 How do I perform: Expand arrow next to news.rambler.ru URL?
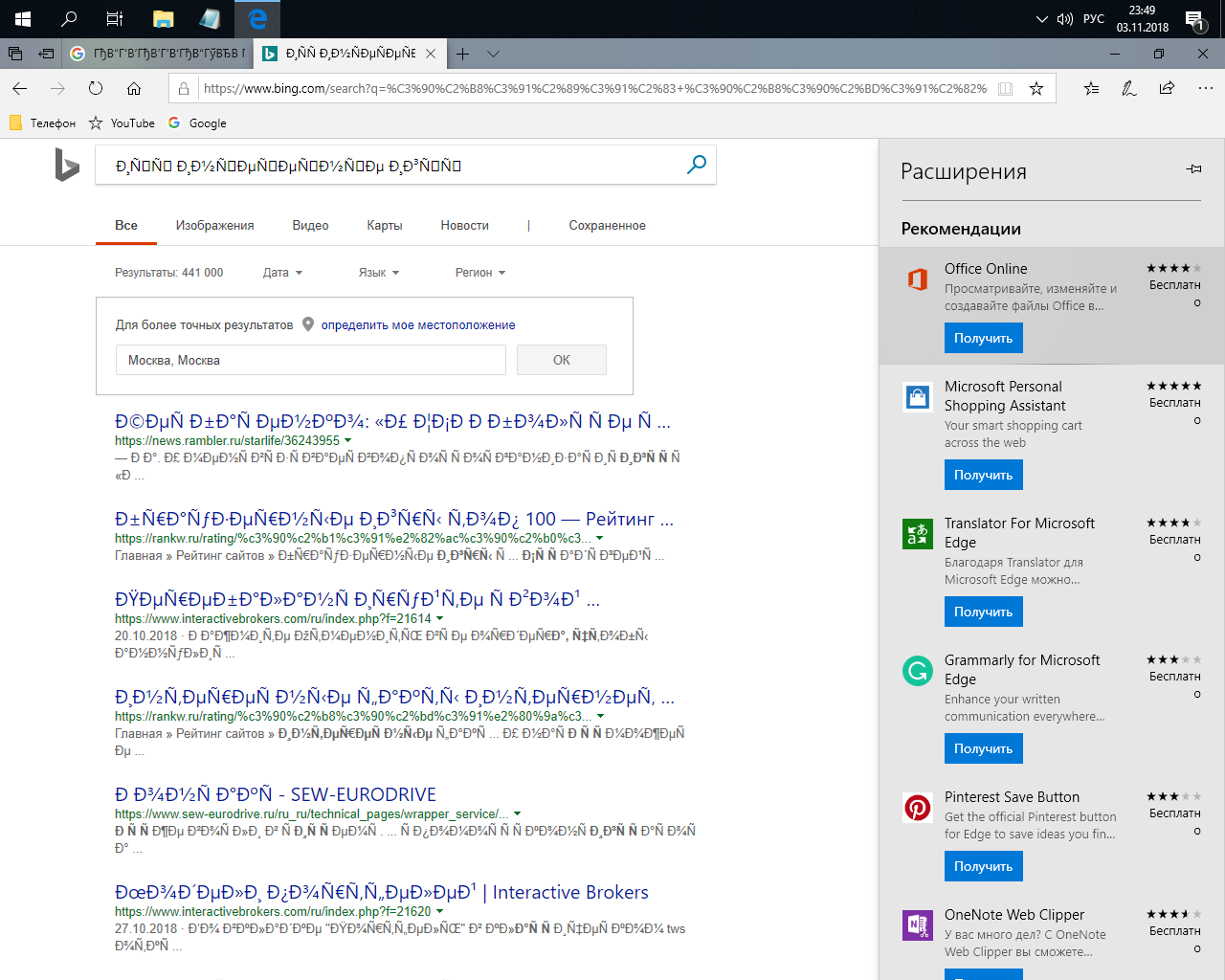pos(348,441)
